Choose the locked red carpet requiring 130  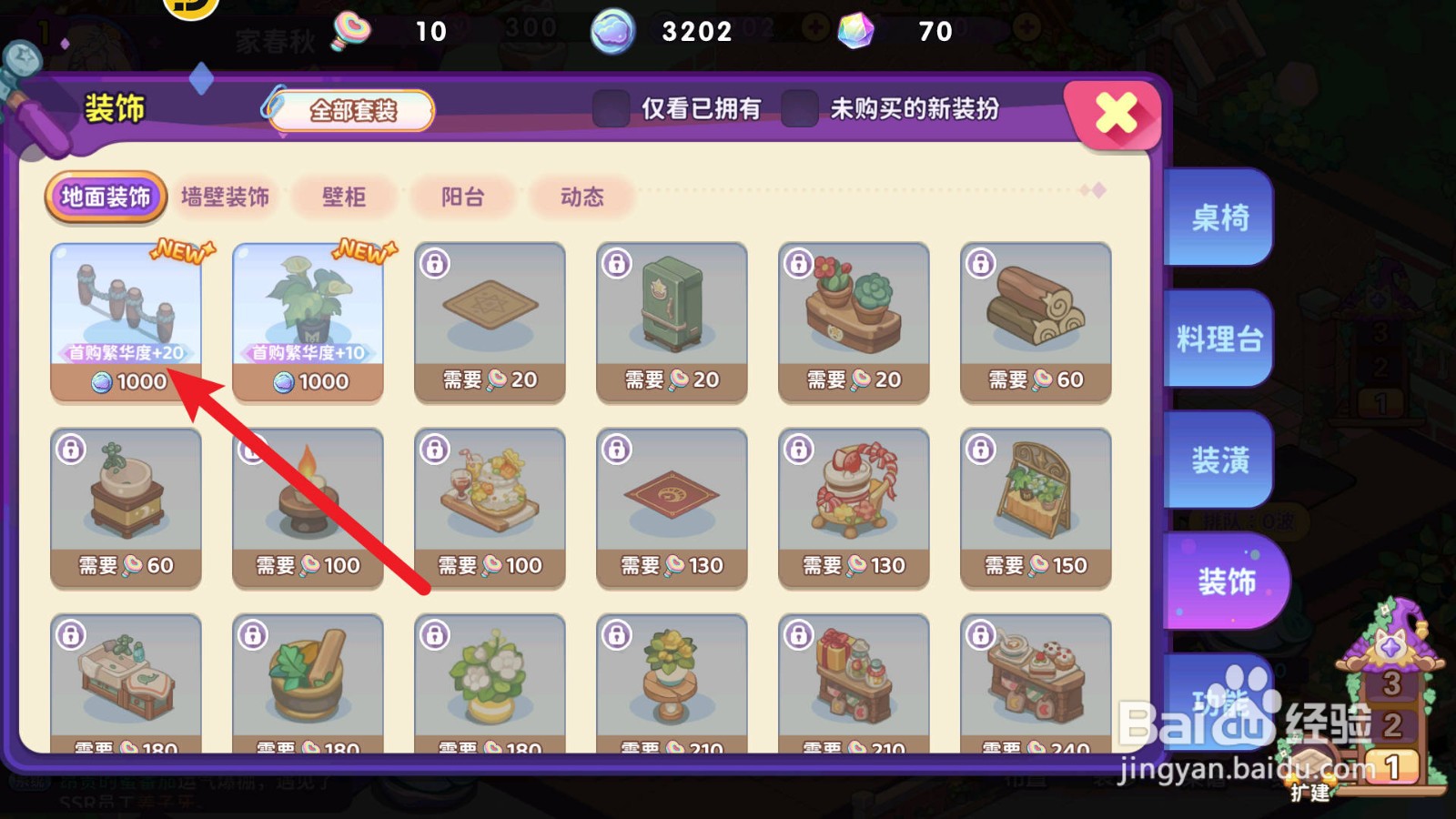coord(672,508)
